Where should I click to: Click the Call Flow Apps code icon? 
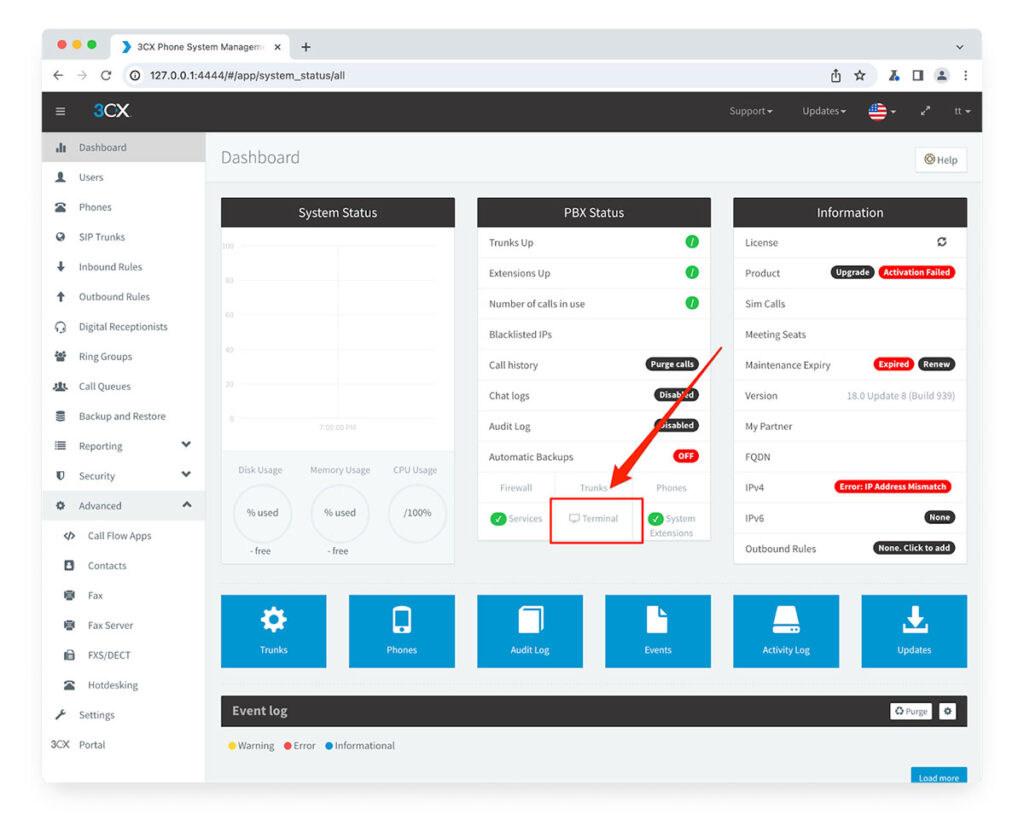pos(69,536)
